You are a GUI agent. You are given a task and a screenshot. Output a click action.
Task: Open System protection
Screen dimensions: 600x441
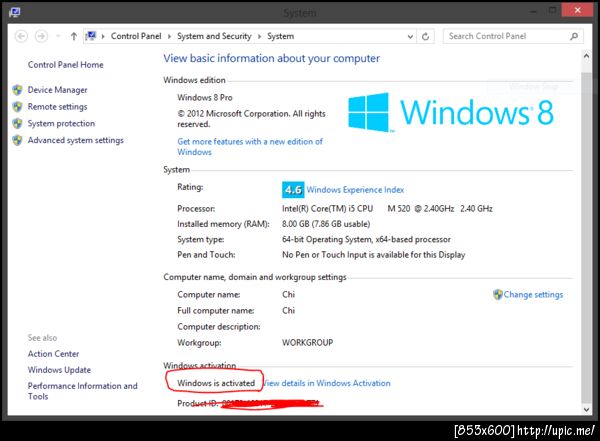(x=61, y=124)
